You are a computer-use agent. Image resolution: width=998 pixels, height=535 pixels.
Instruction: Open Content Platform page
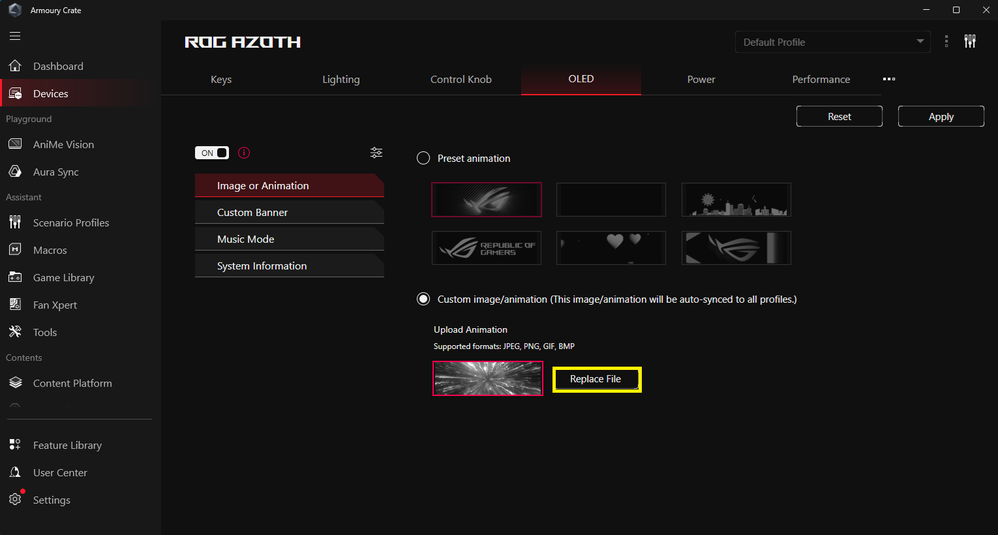pyautogui.click(x=73, y=382)
